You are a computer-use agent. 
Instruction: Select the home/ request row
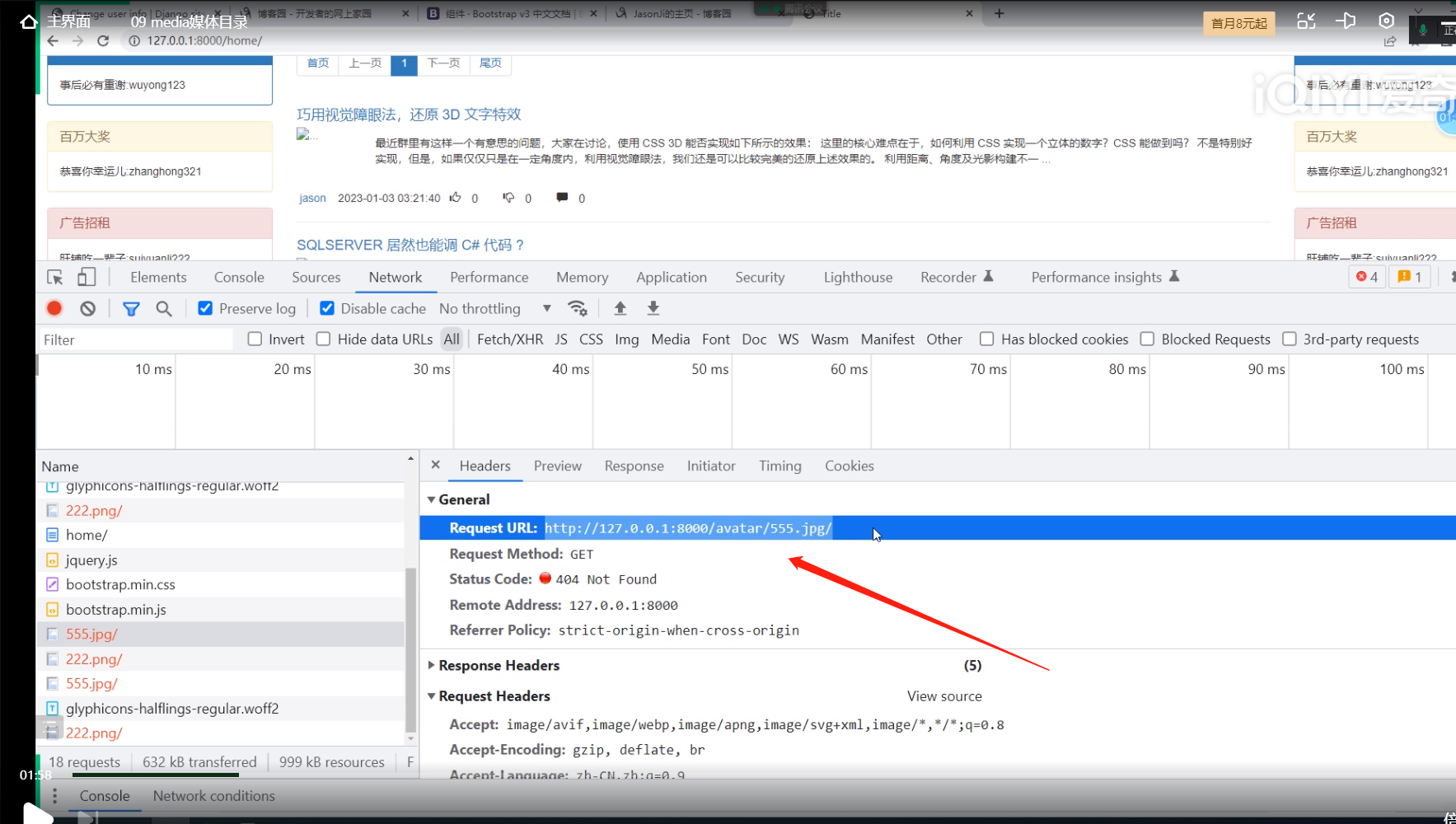(x=221, y=536)
